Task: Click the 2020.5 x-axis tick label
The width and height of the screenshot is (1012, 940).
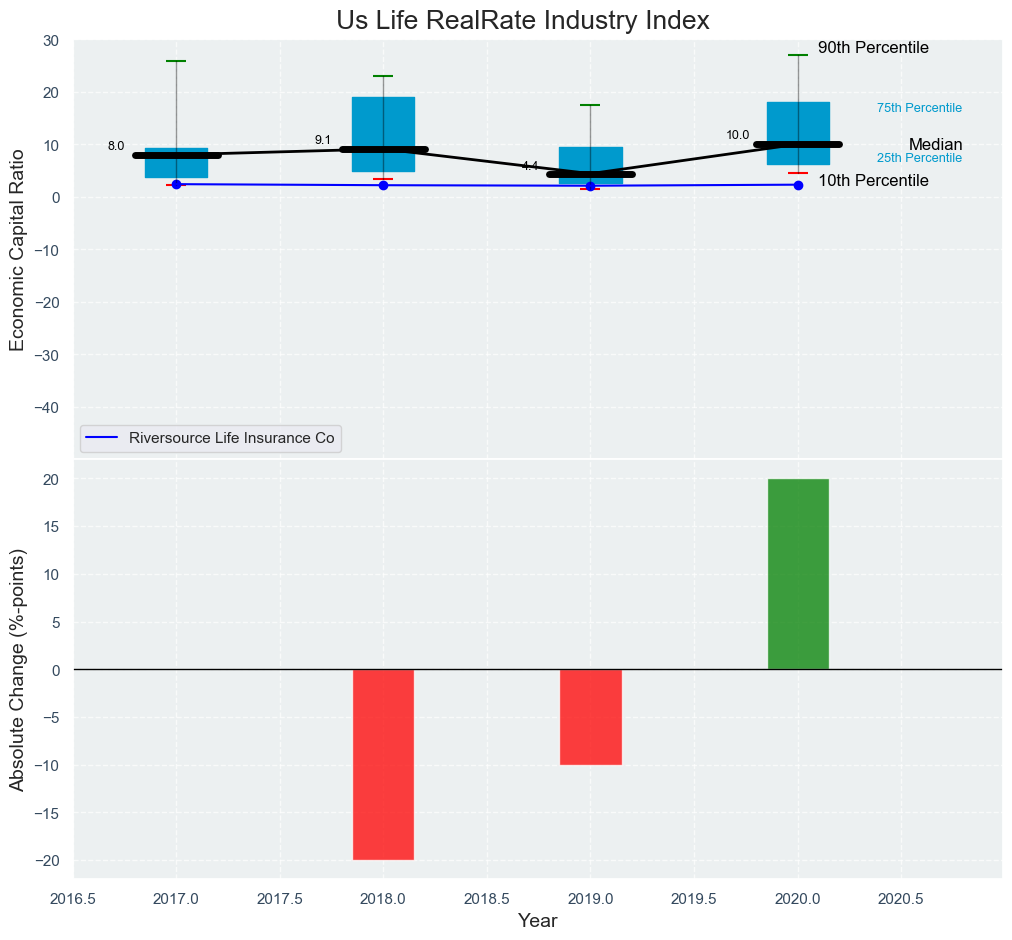Action: [902, 899]
